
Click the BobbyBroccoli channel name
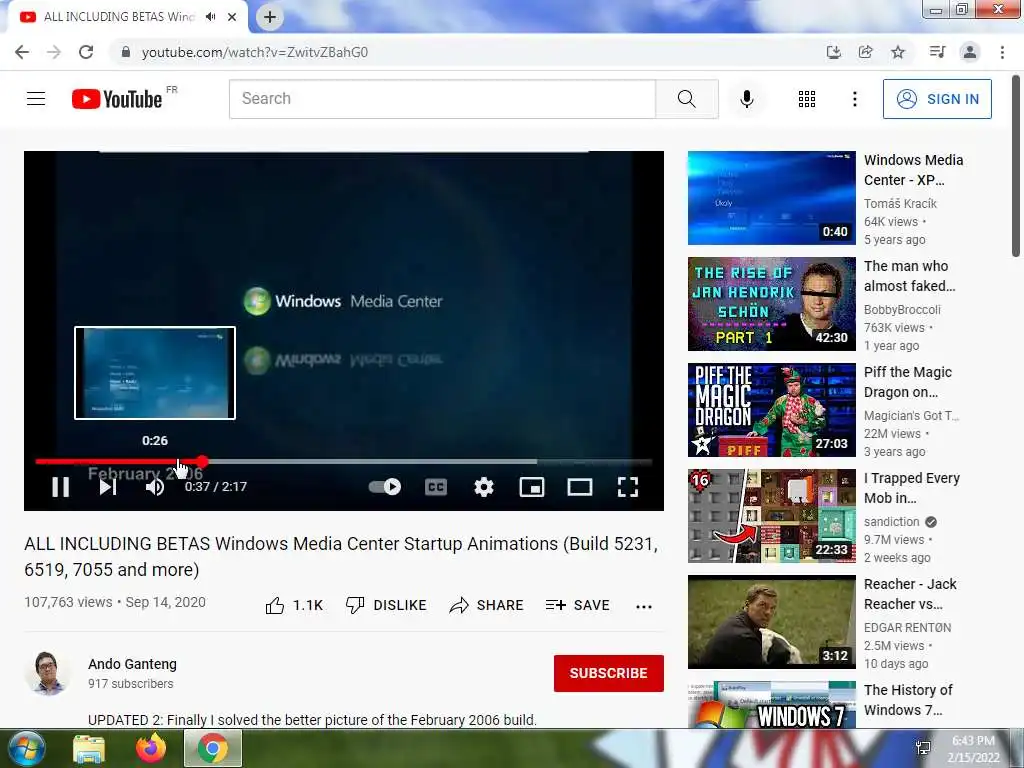tap(902, 310)
